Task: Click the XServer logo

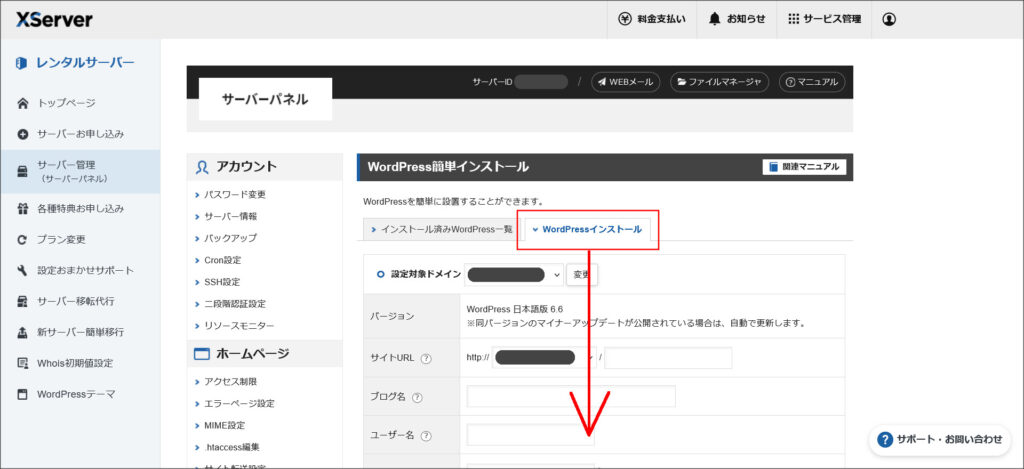Action: coord(54,20)
